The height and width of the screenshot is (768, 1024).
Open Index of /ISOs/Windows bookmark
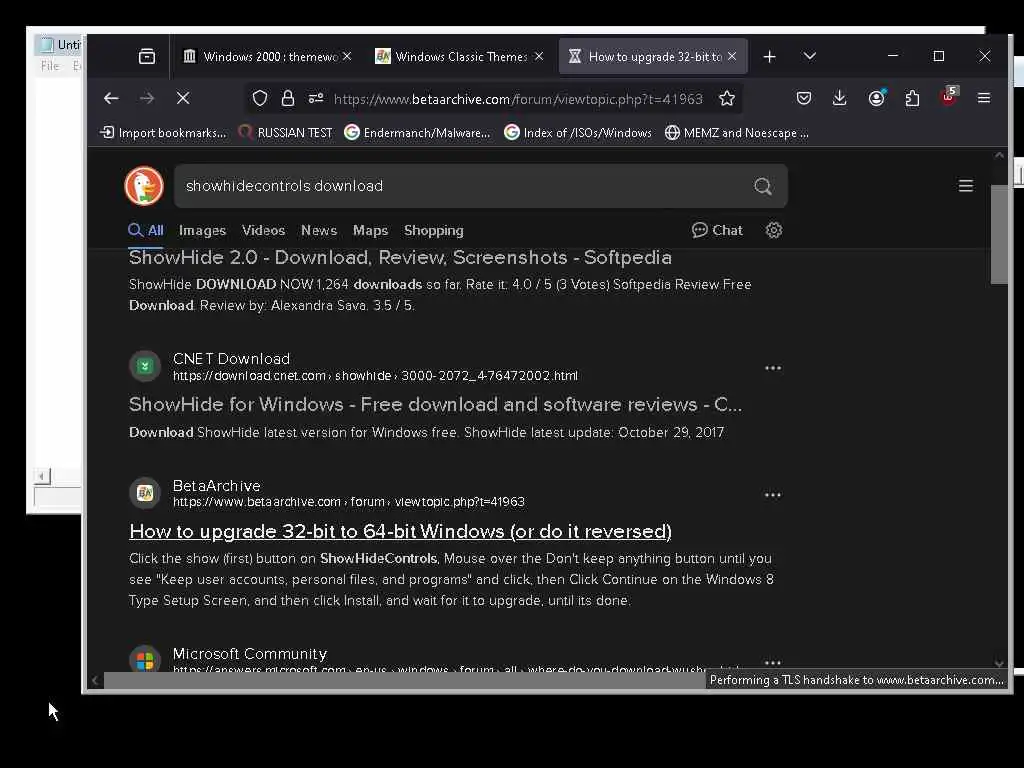(x=578, y=133)
